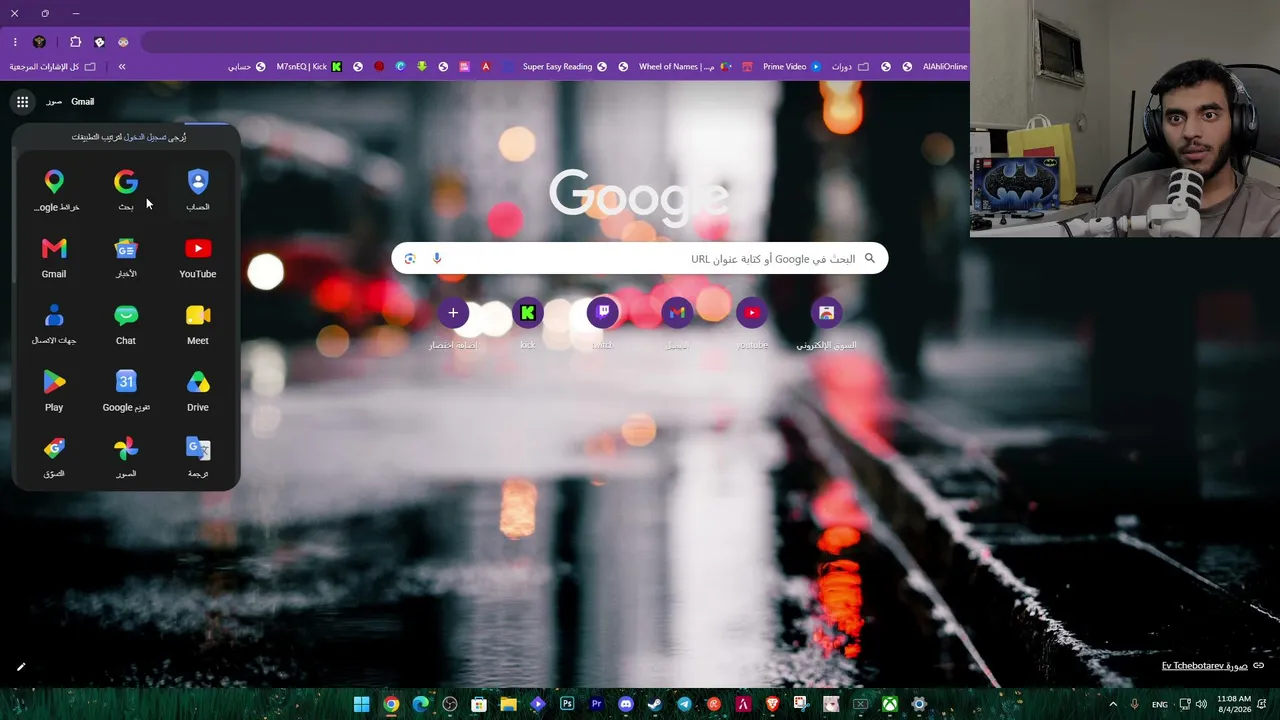The height and width of the screenshot is (720, 1280).
Task: Open Chrome's three-dot menu
Action: (15, 42)
